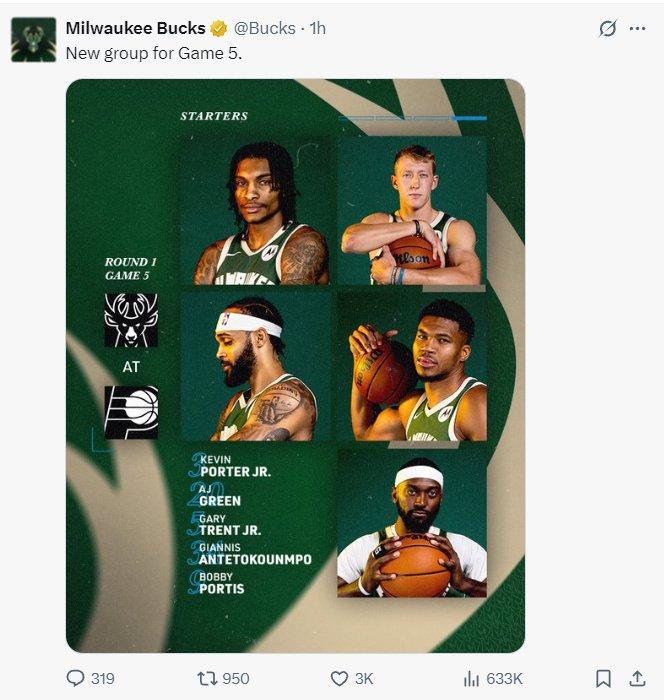664x700 pixels.
Task: Open the Grok circle-slash icon
Action: coord(607,29)
